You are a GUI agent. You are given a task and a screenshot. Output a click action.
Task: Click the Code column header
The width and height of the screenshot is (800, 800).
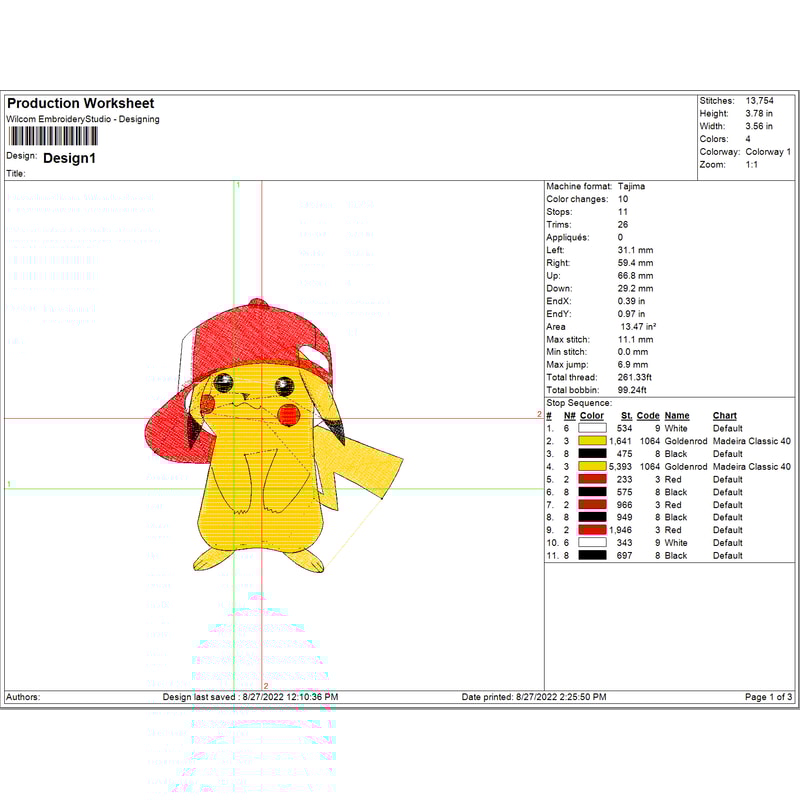click(647, 415)
